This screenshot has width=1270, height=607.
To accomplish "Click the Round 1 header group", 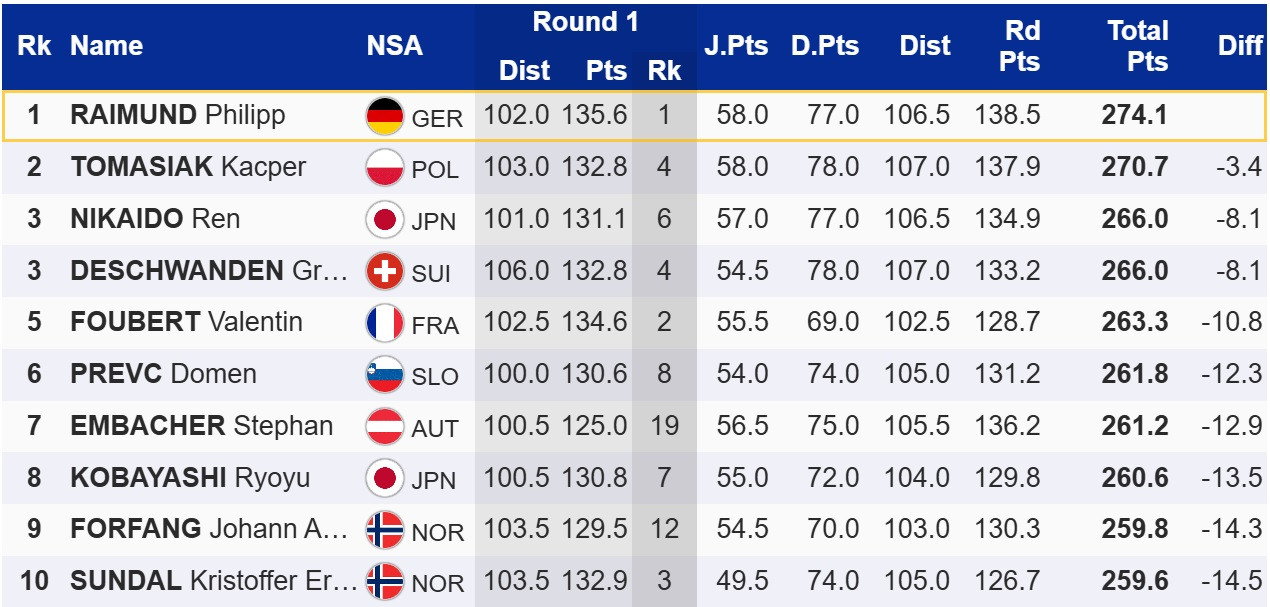I will pyautogui.click(x=585, y=22).
